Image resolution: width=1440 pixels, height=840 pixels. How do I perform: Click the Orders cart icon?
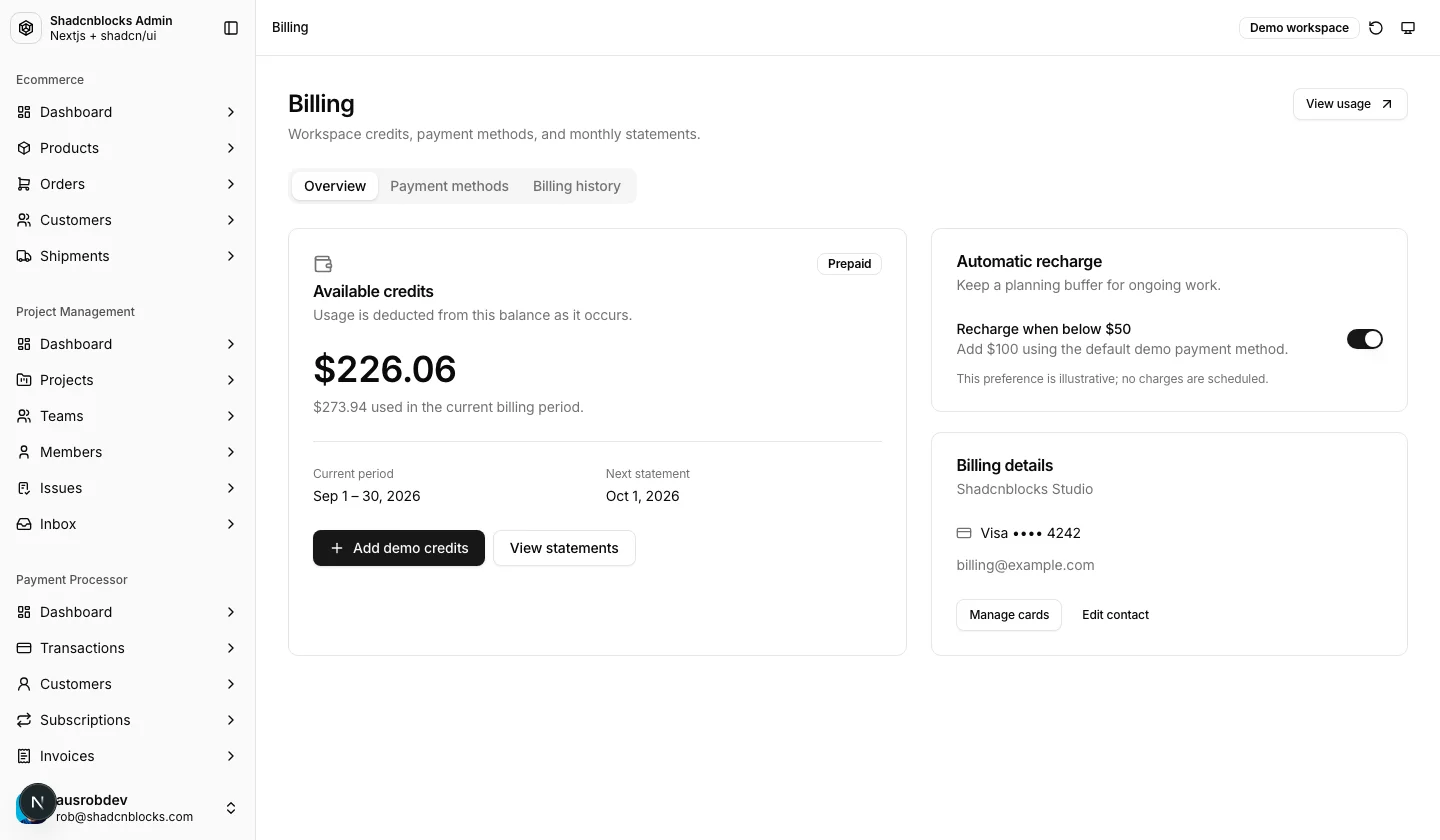pyautogui.click(x=24, y=184)
